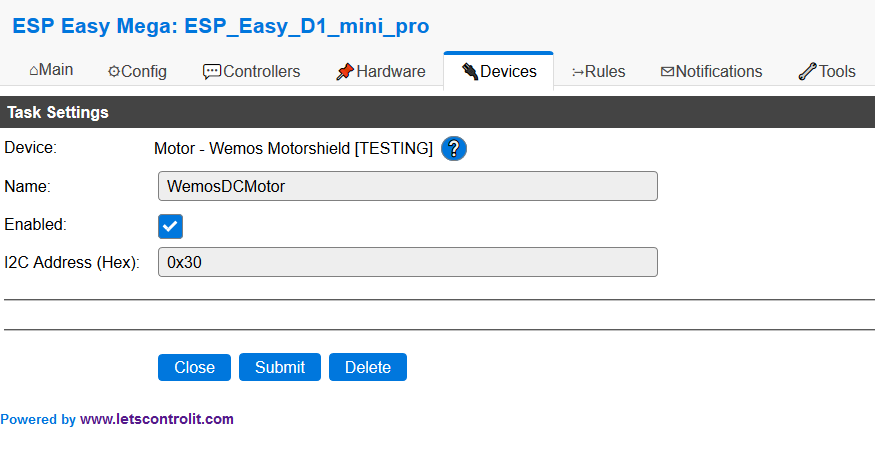Open the Tools tab
The height and width of the screenshot is (451, 875).
pyautogui.click(x=827, y=71)
